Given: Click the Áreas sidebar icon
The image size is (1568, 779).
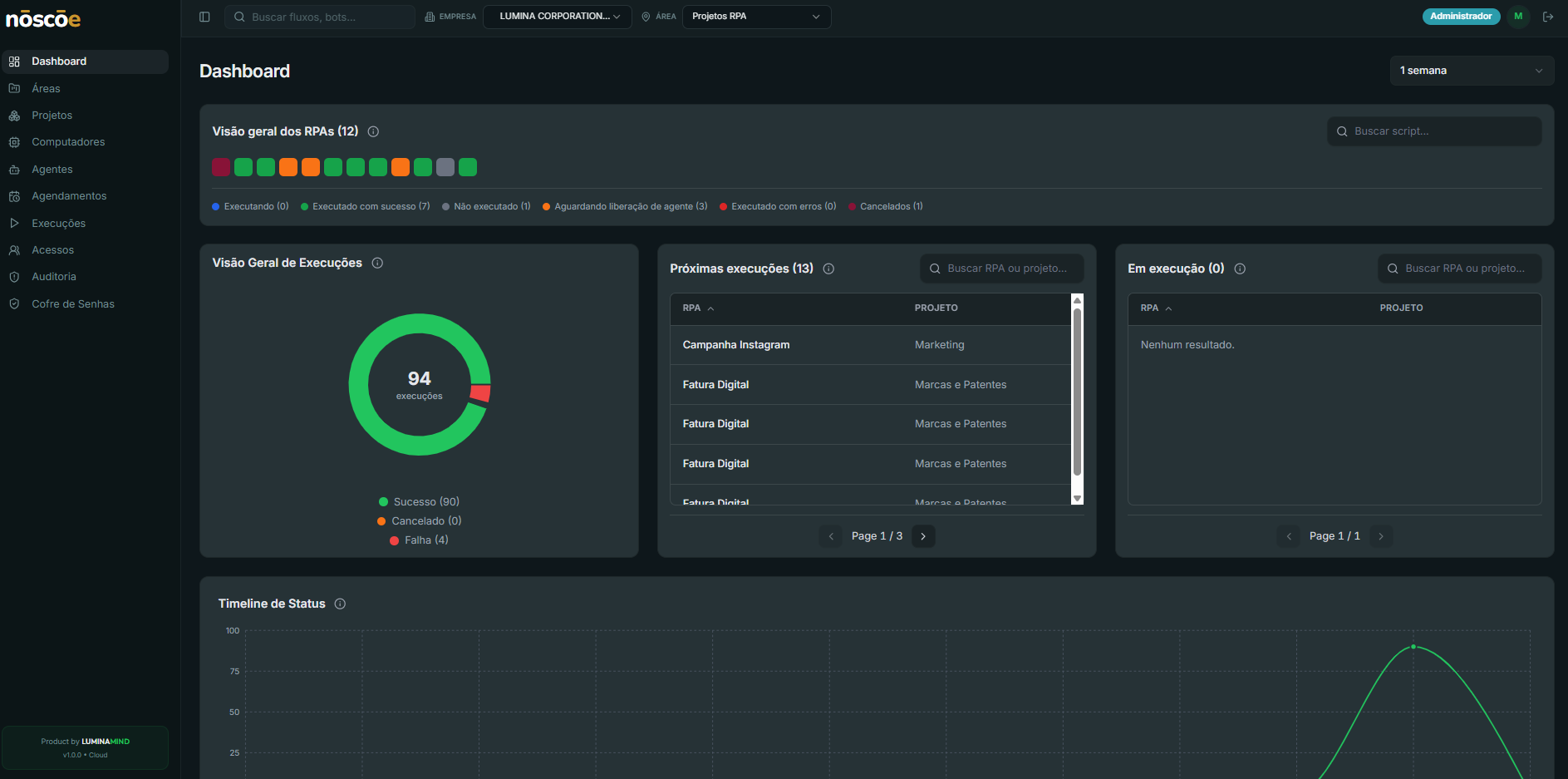Looking at the screenshot, I should (x=14, y=88).
